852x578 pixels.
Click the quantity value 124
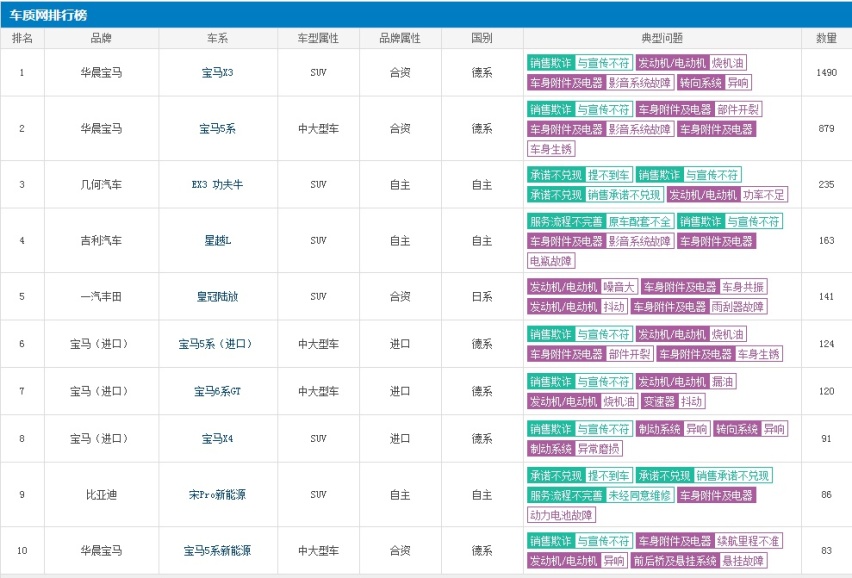point(826,344)
